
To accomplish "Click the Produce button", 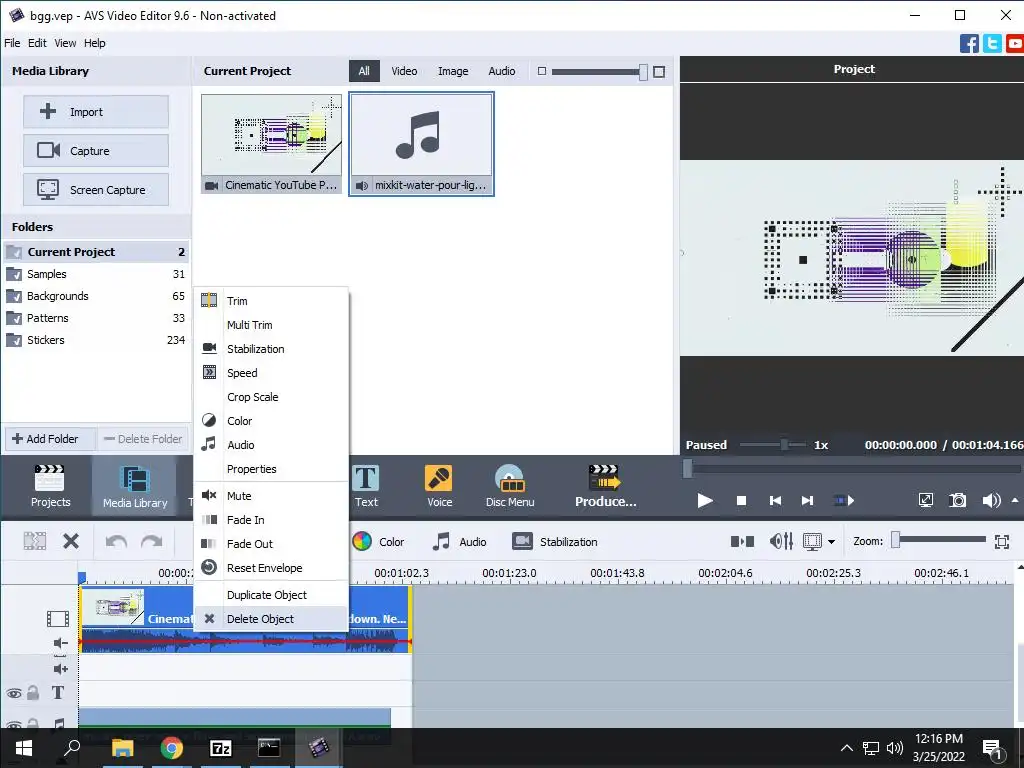I will tap(605, 486).
